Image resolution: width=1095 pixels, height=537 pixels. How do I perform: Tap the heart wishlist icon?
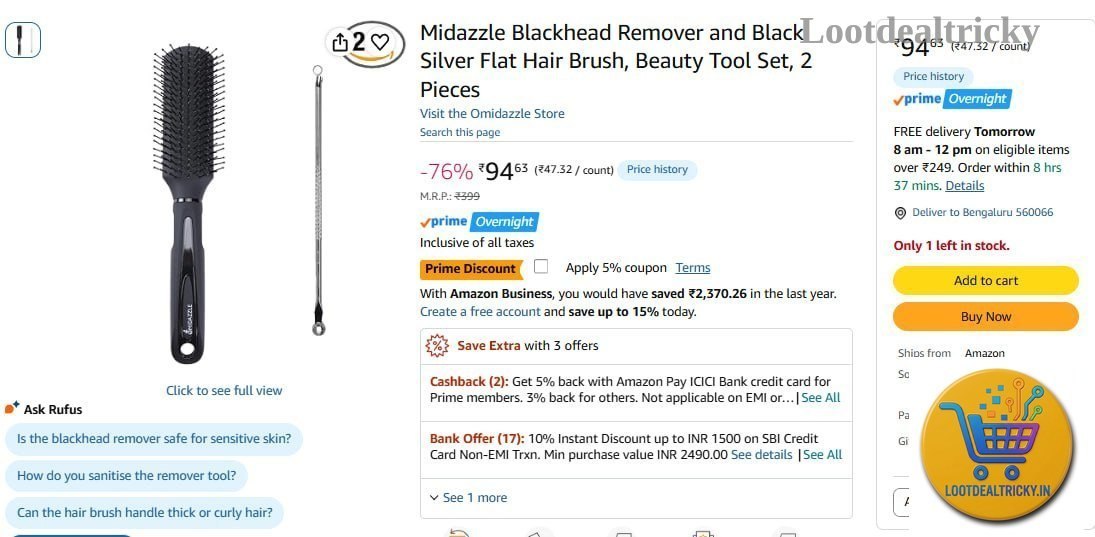click(379, 43)
